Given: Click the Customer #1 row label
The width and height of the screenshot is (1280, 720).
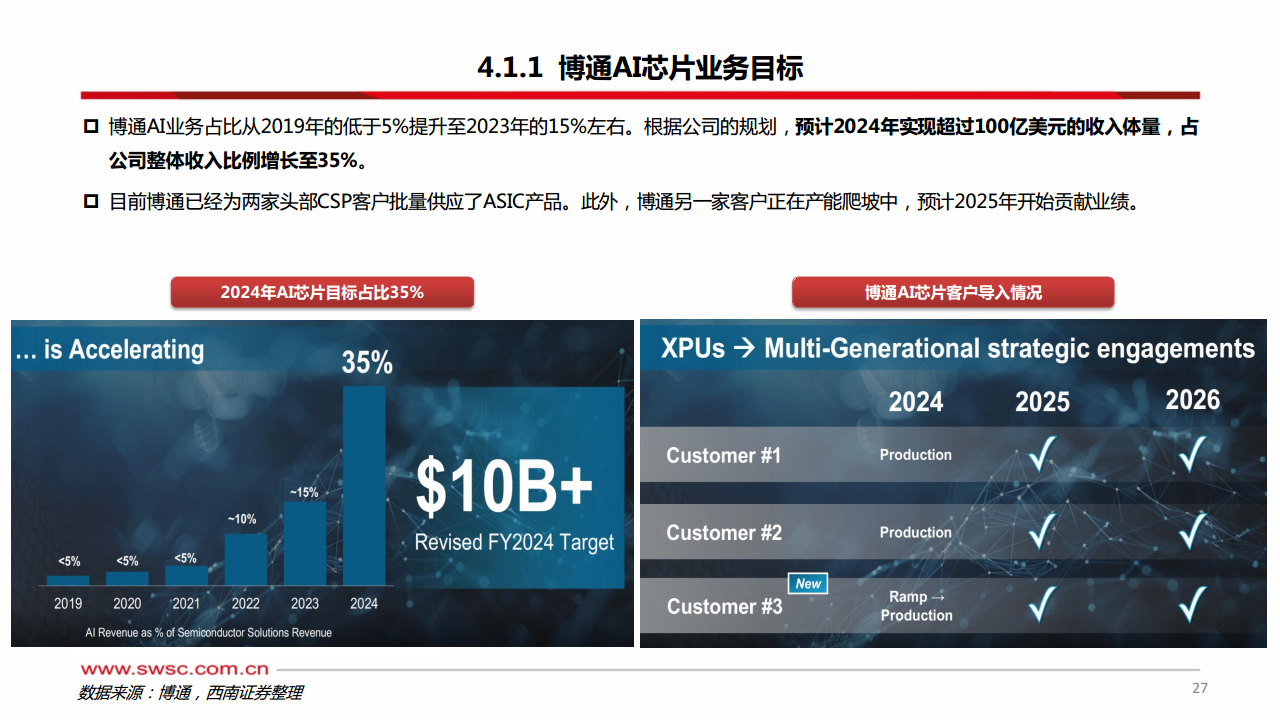Looking at the screenshot, I should pyautogui.click(x=723, y=455).
